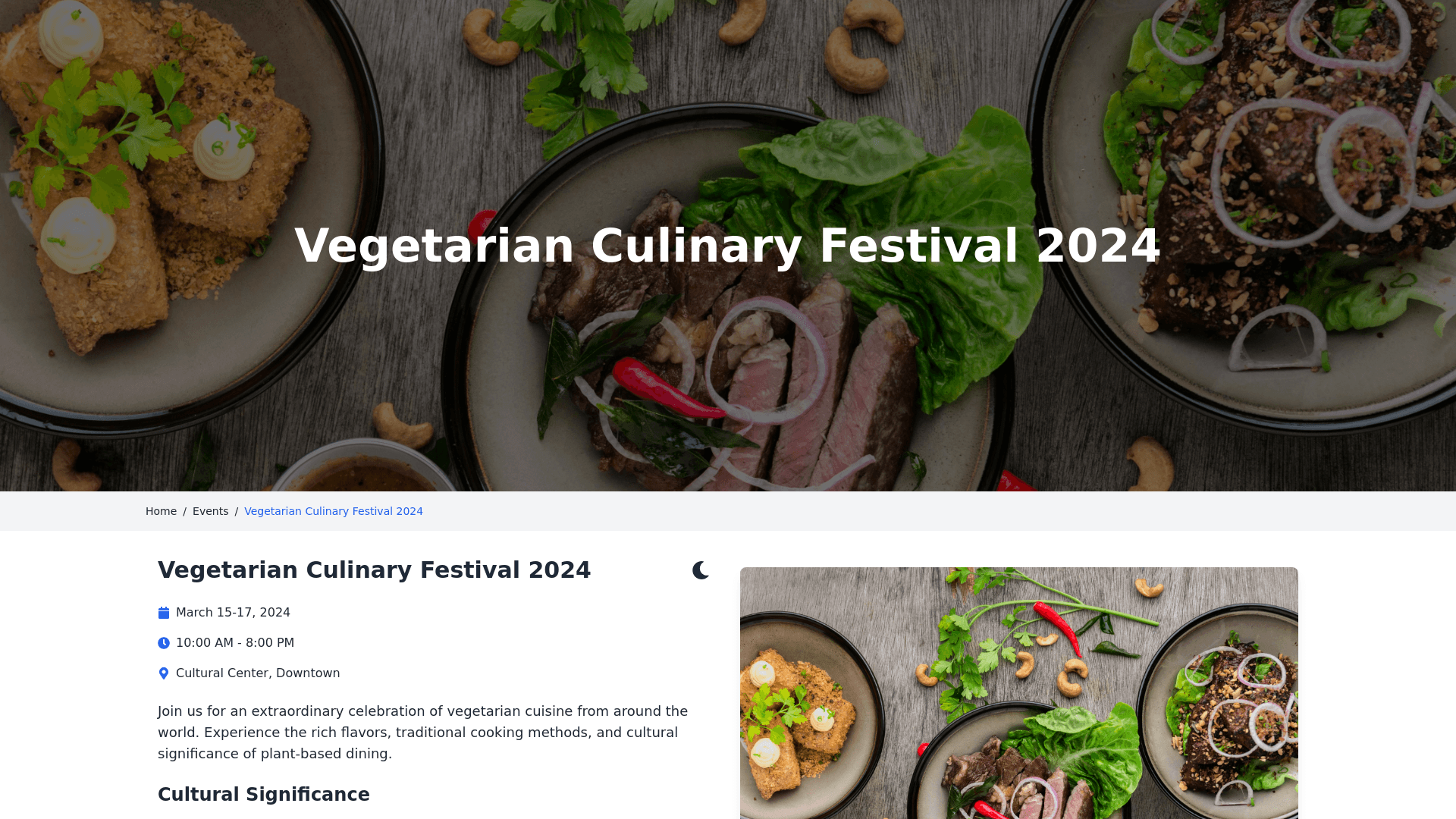Viewport: 1456px width, 819px height.
Task: Open the festival food photo thumbnail
Action: pos(1018,693)
